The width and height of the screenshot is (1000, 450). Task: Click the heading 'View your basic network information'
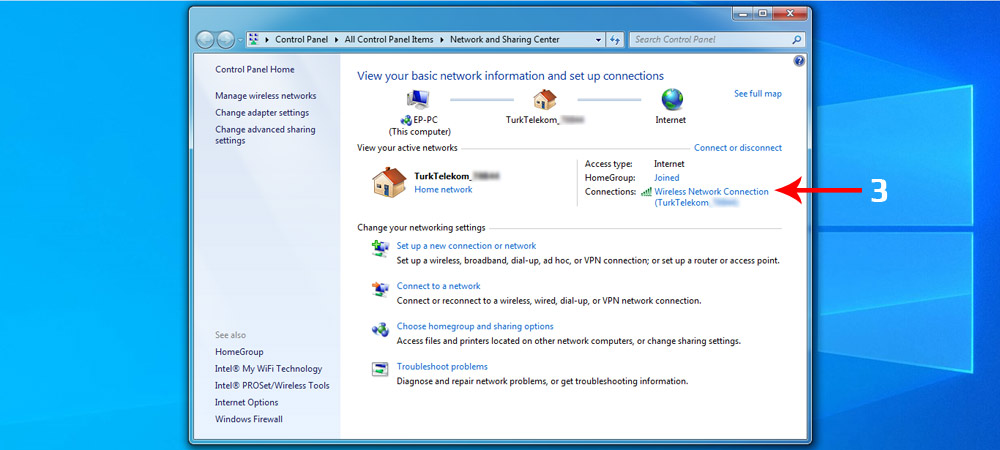[510, 76]
